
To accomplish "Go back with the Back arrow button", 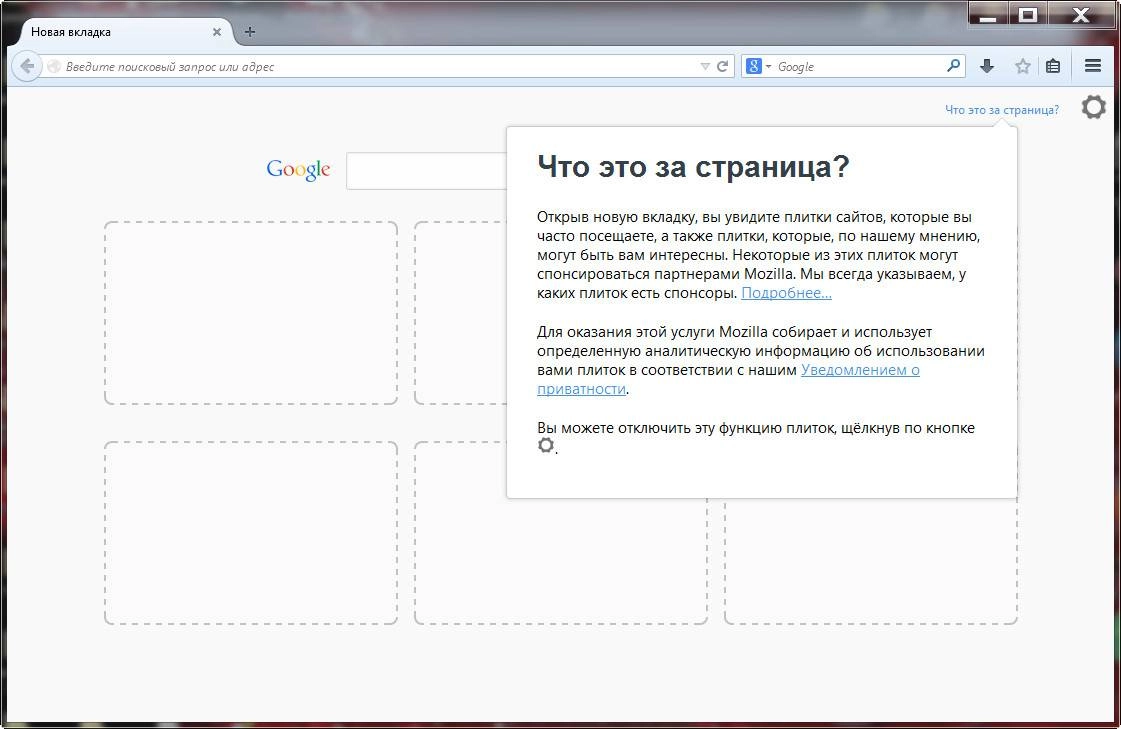I will 27,66.
